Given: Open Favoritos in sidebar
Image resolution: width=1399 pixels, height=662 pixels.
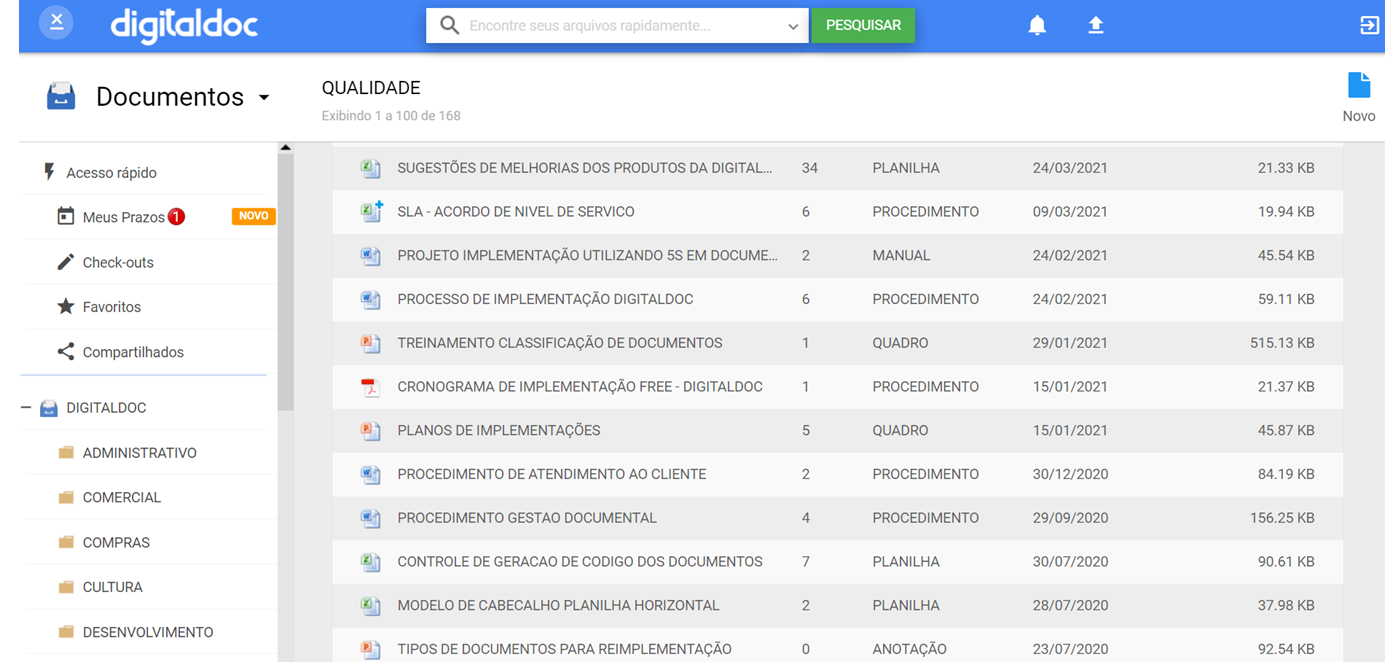Looking at the screenshot, I should pos(111,307).
